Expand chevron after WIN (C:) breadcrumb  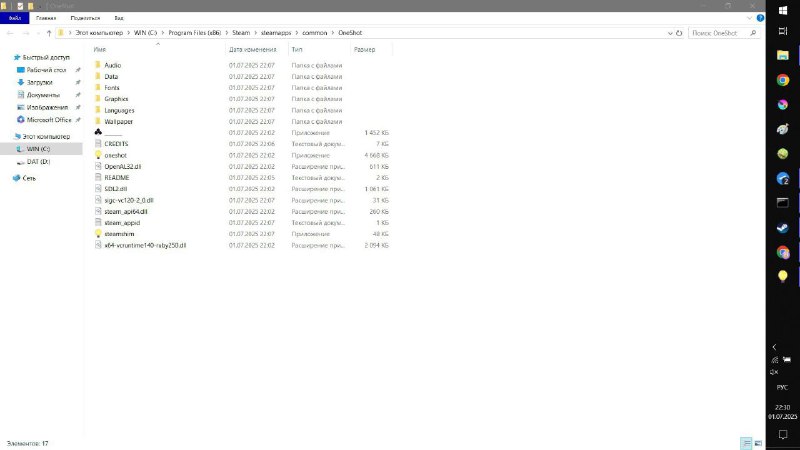pos(163,33)
